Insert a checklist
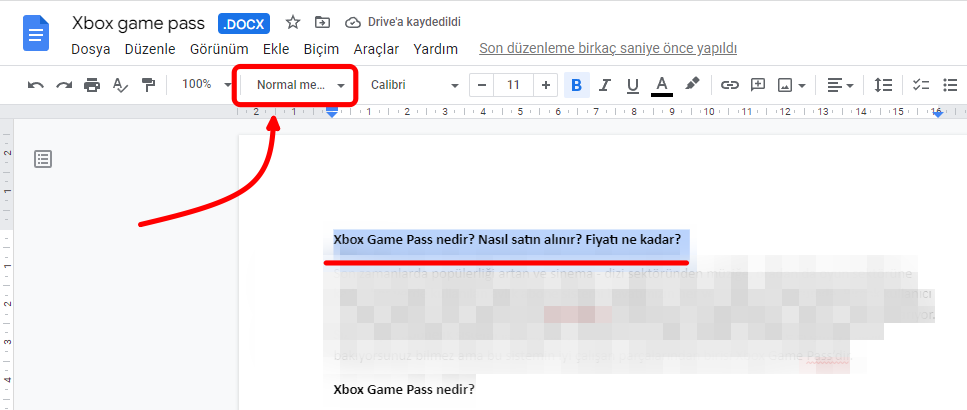 (x=921, y=85)
